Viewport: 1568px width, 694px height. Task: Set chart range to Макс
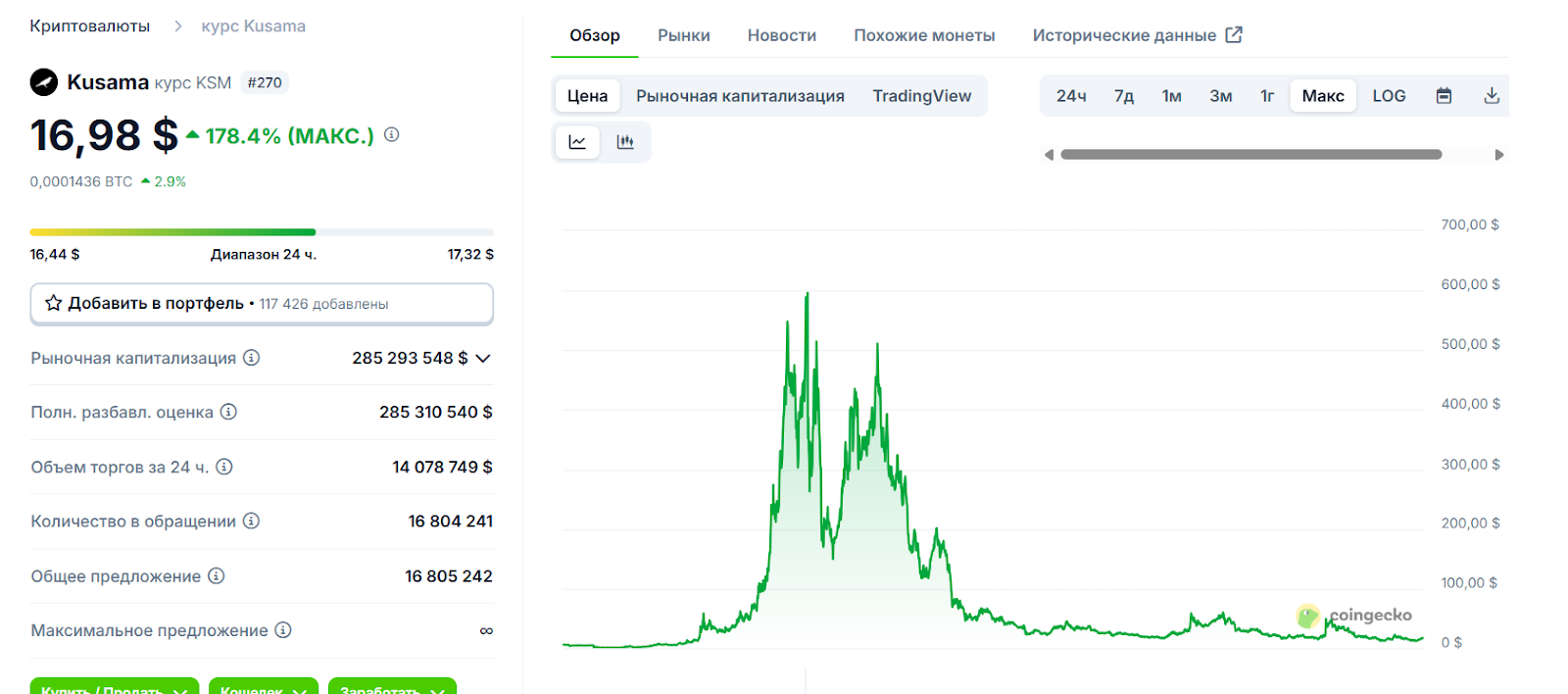tap(1323, 96)
